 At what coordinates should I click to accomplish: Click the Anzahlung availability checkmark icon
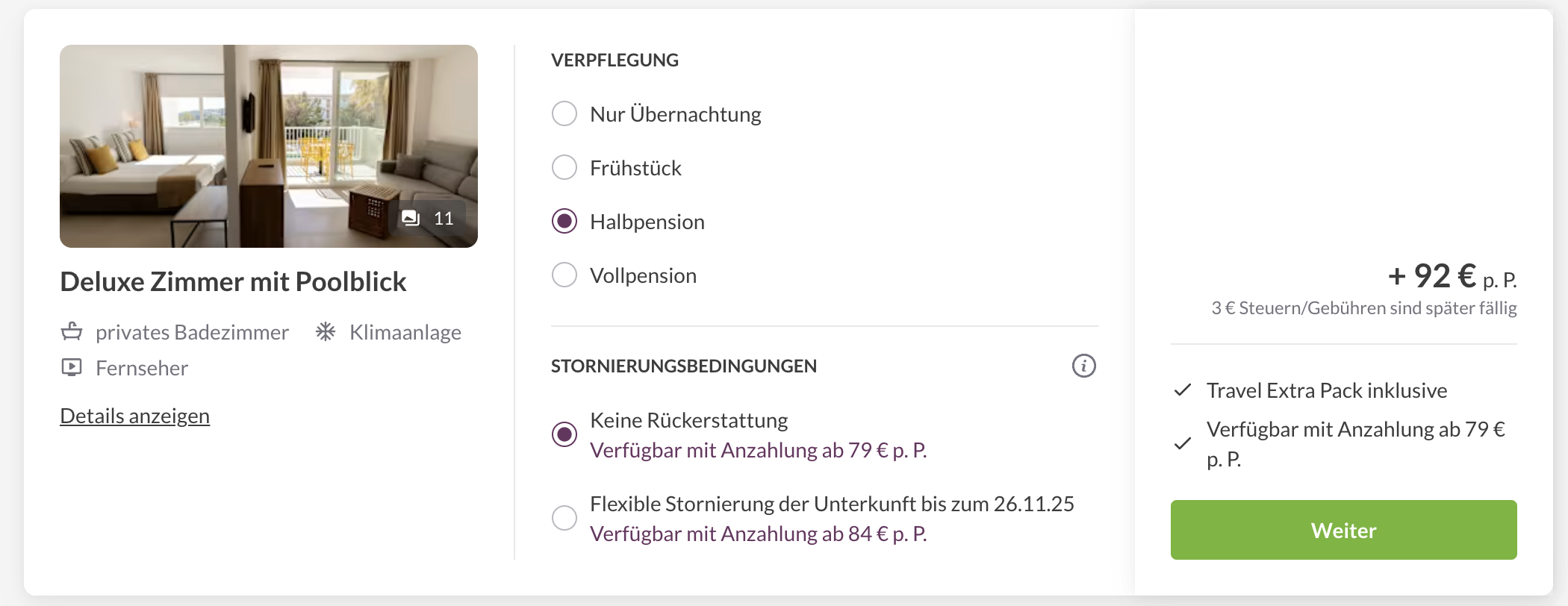tap(1183, 444)
